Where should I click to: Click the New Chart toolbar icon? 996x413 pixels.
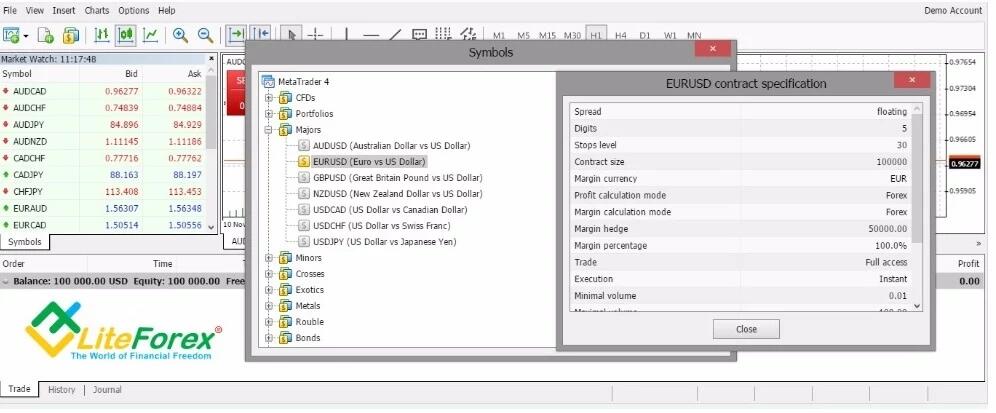pyautogui.click(x=12, y=36)
